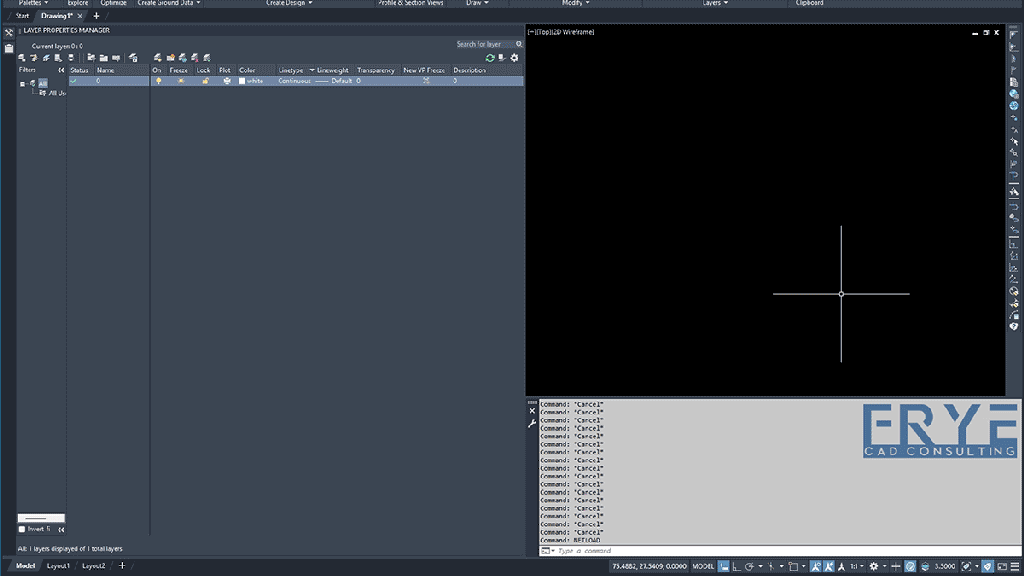Switch to the Start tab
Viewport: 1024px width, 576px height.
(x=22, y=16)
